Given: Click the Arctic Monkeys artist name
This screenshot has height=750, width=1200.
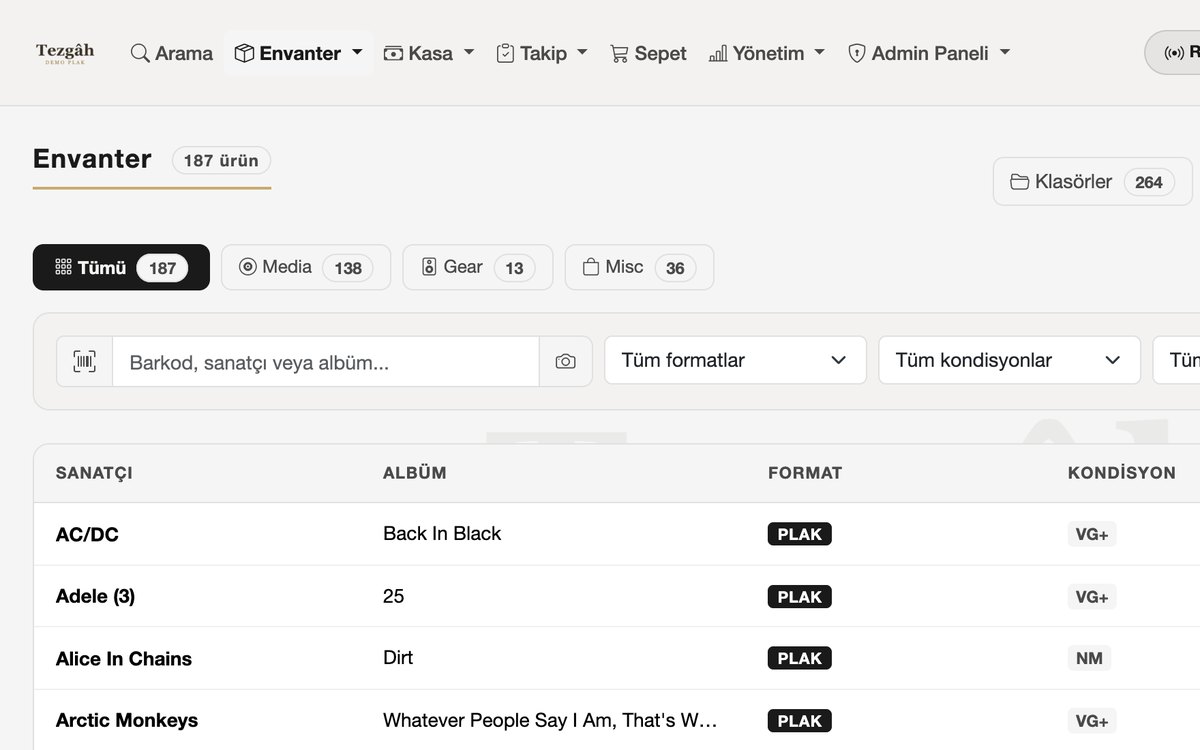Looking at the screenshot, I should pyautogui.click(x=127, y=720).
